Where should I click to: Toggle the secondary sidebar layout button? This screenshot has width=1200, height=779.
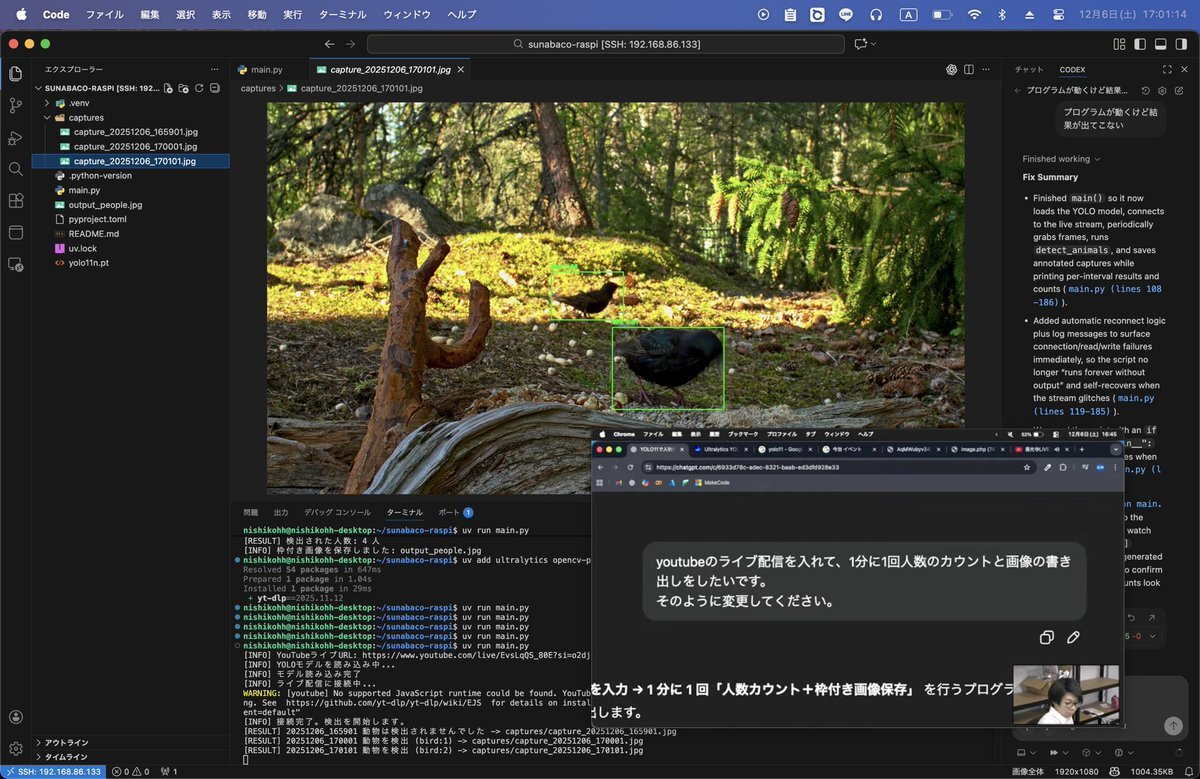(1181, 44)
